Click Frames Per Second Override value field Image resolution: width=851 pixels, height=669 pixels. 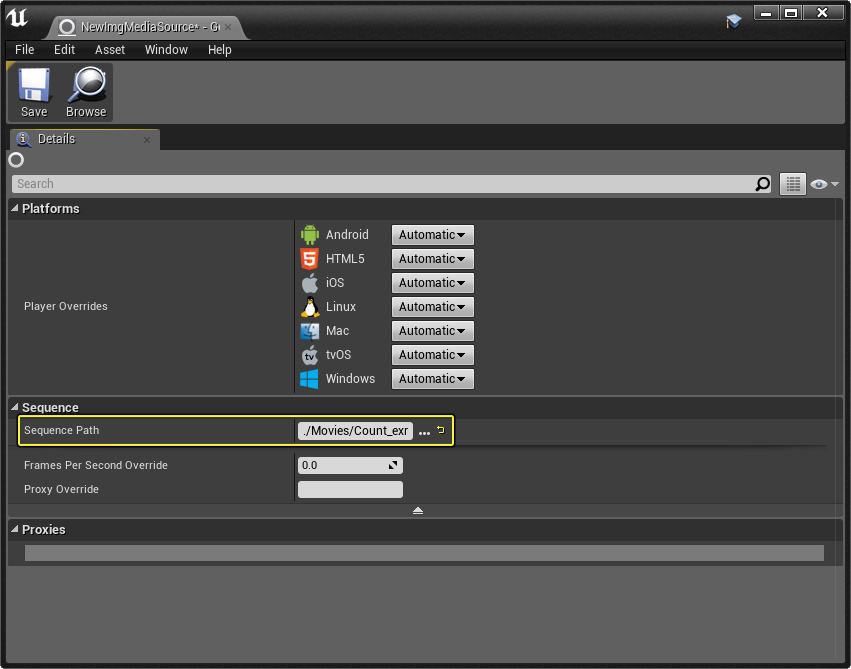point(350,465)
